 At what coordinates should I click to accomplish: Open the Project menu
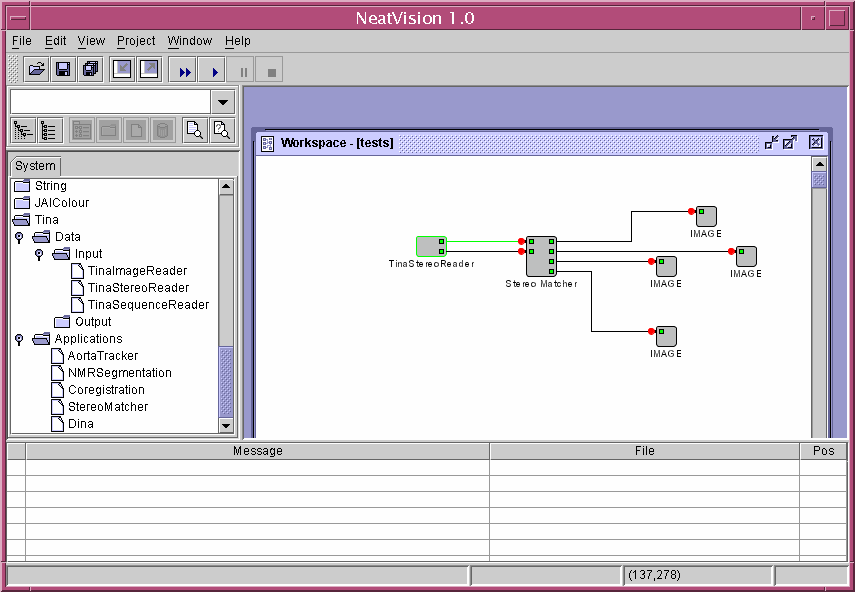click(136, 41)
